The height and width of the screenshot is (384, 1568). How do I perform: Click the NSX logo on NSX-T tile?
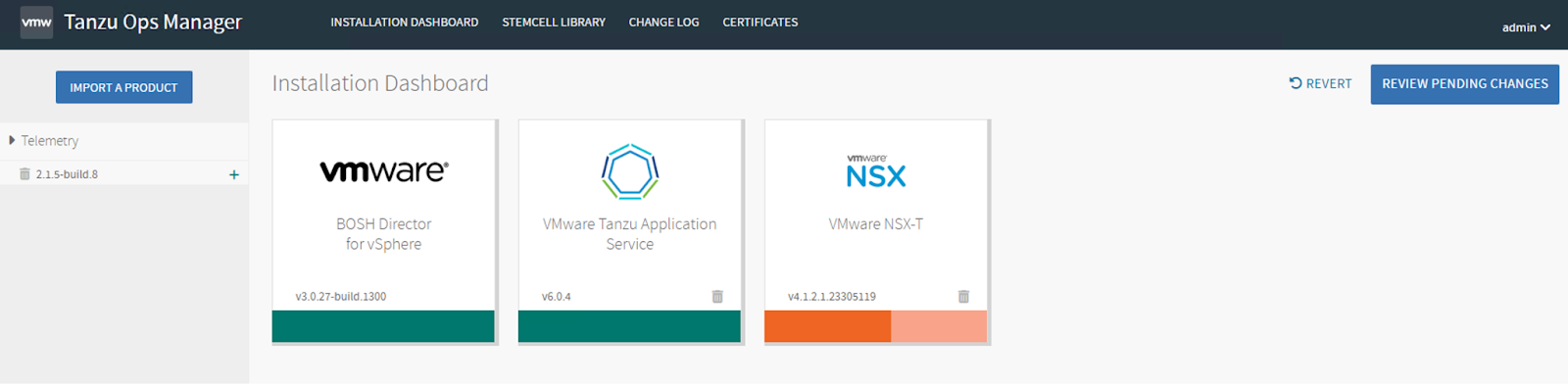pos(876,171)
